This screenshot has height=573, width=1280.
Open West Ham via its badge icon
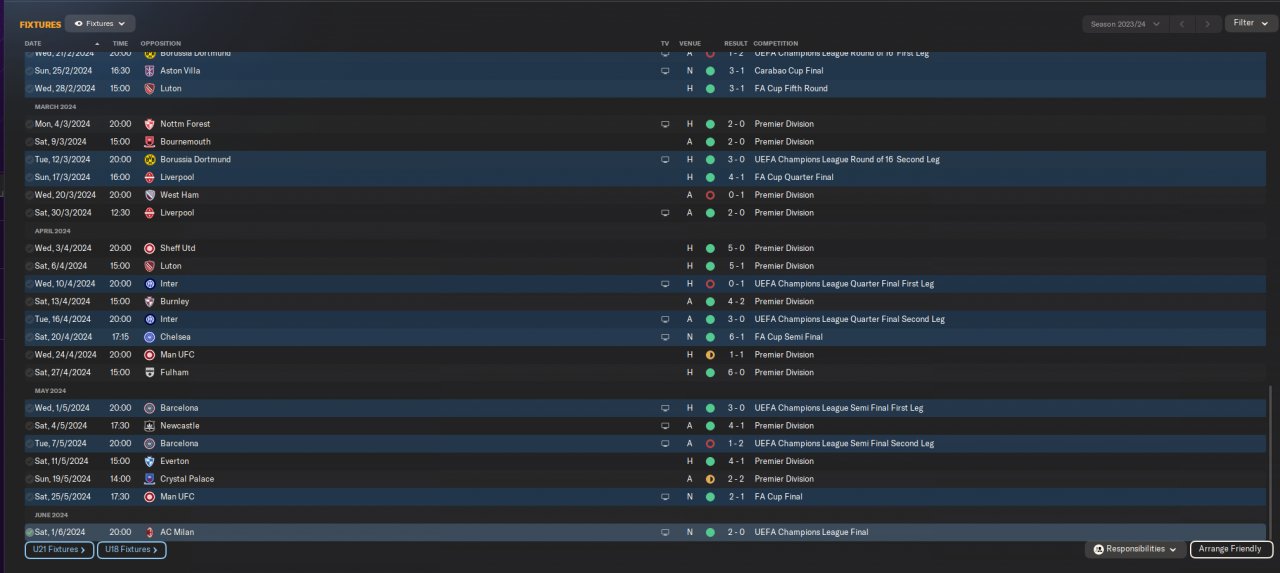coord(149,195)
